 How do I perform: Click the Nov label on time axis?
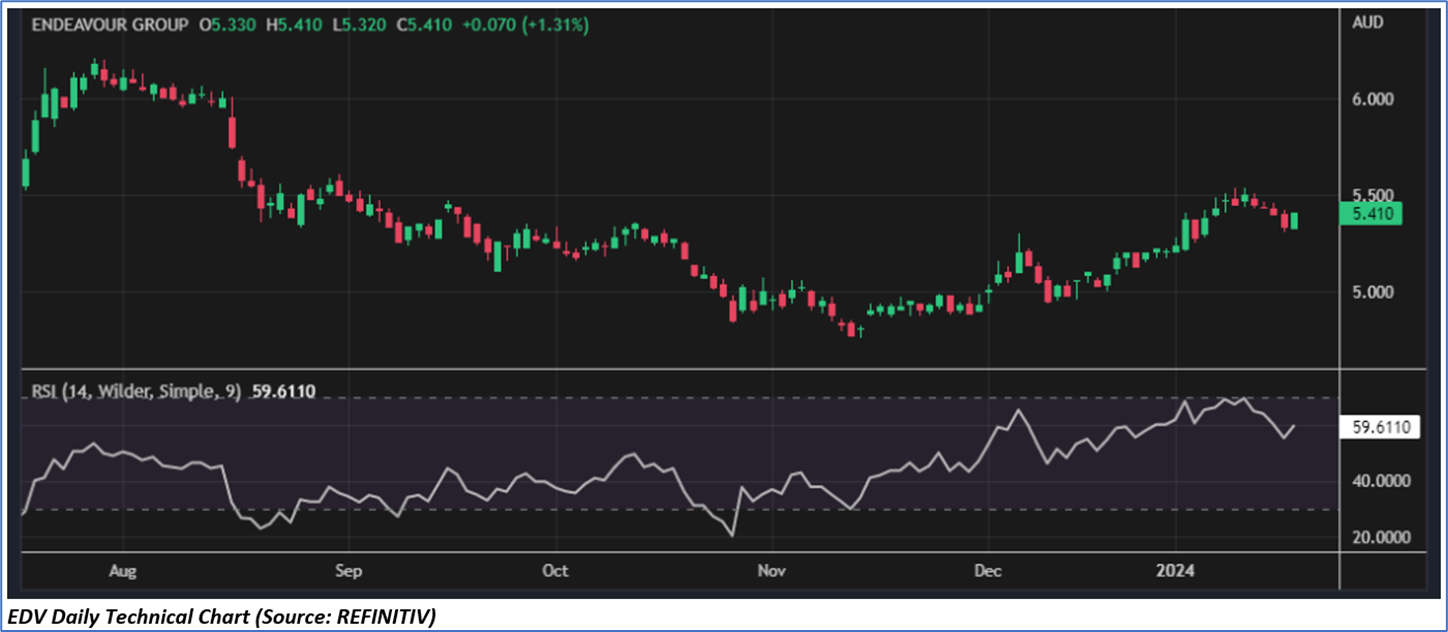[771, 570]
